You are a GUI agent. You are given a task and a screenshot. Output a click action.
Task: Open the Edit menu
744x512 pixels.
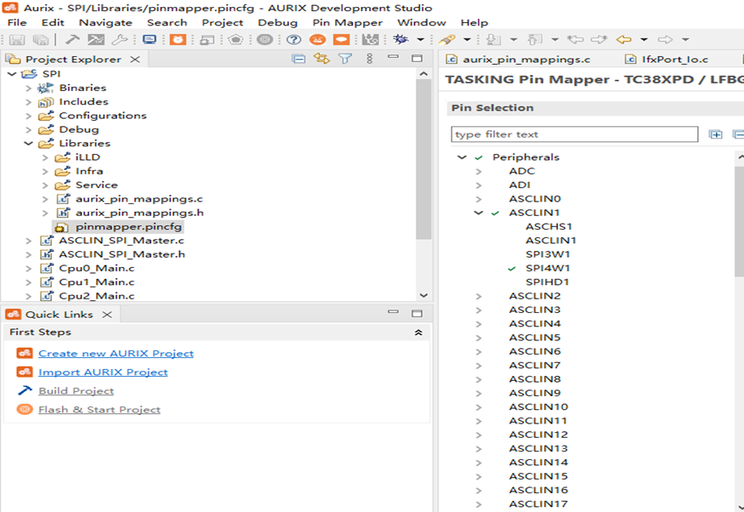[53, 23]
